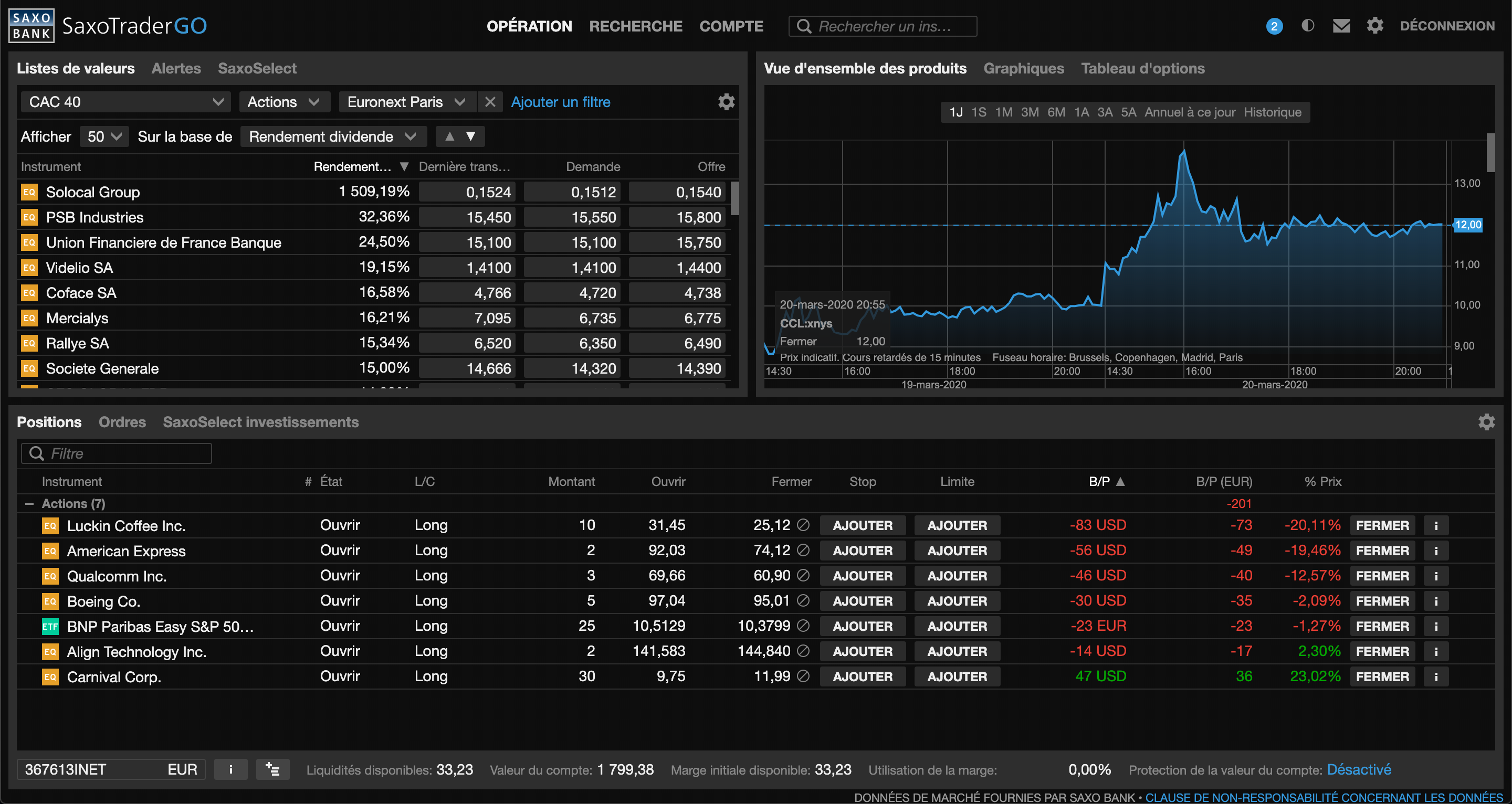Select the OPÉRATION menu
The width and height of the screenshot is (1512, 804).
click(529, 26)
